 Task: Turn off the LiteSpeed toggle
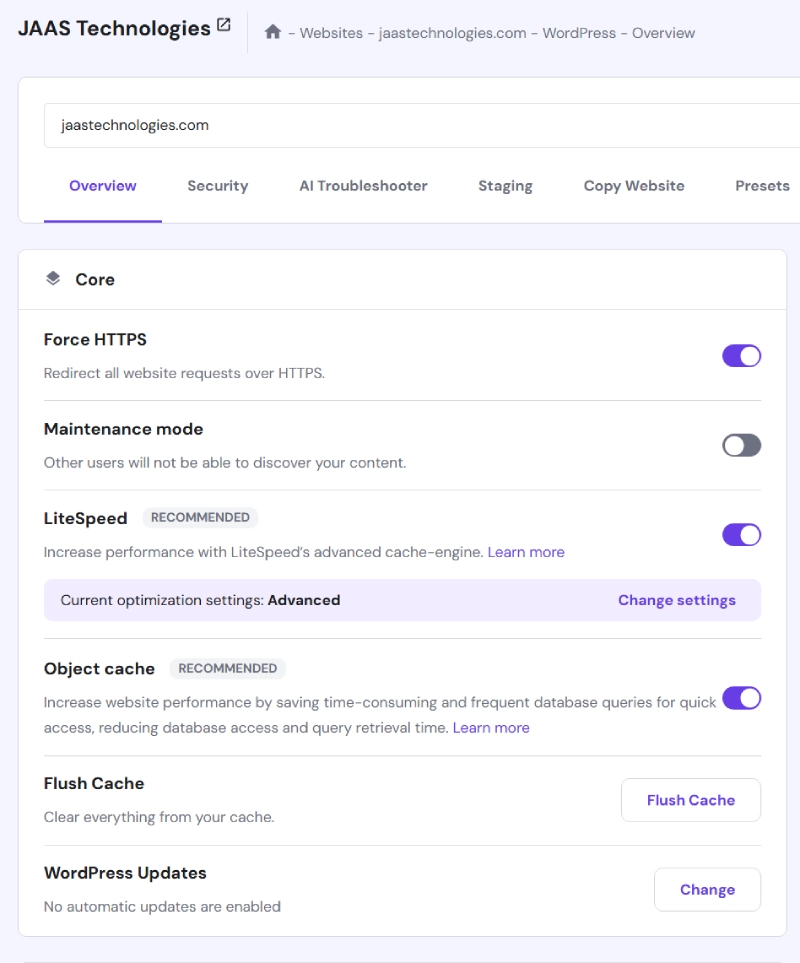[x=741, y=535]
